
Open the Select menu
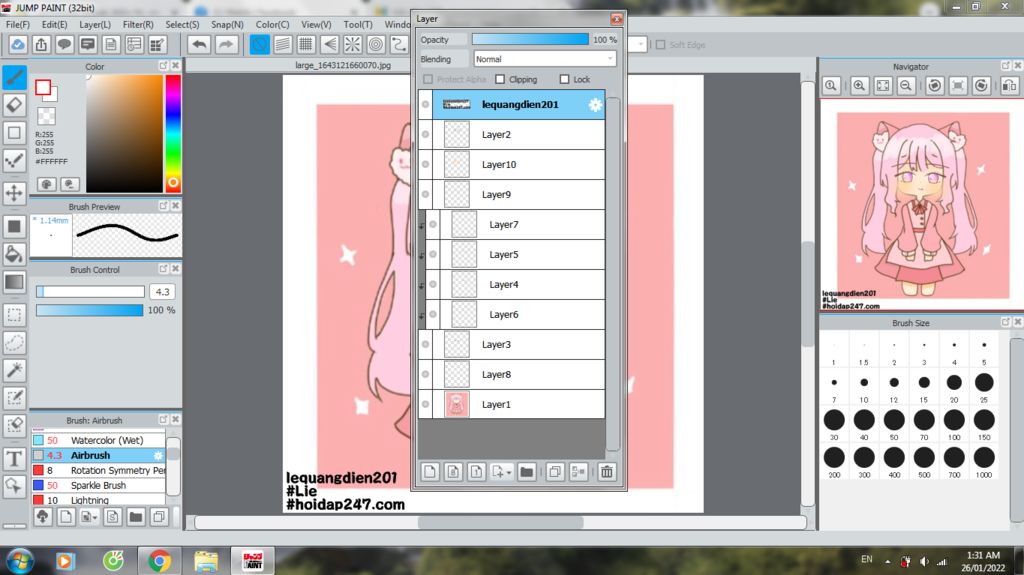[x=182, y=24]
